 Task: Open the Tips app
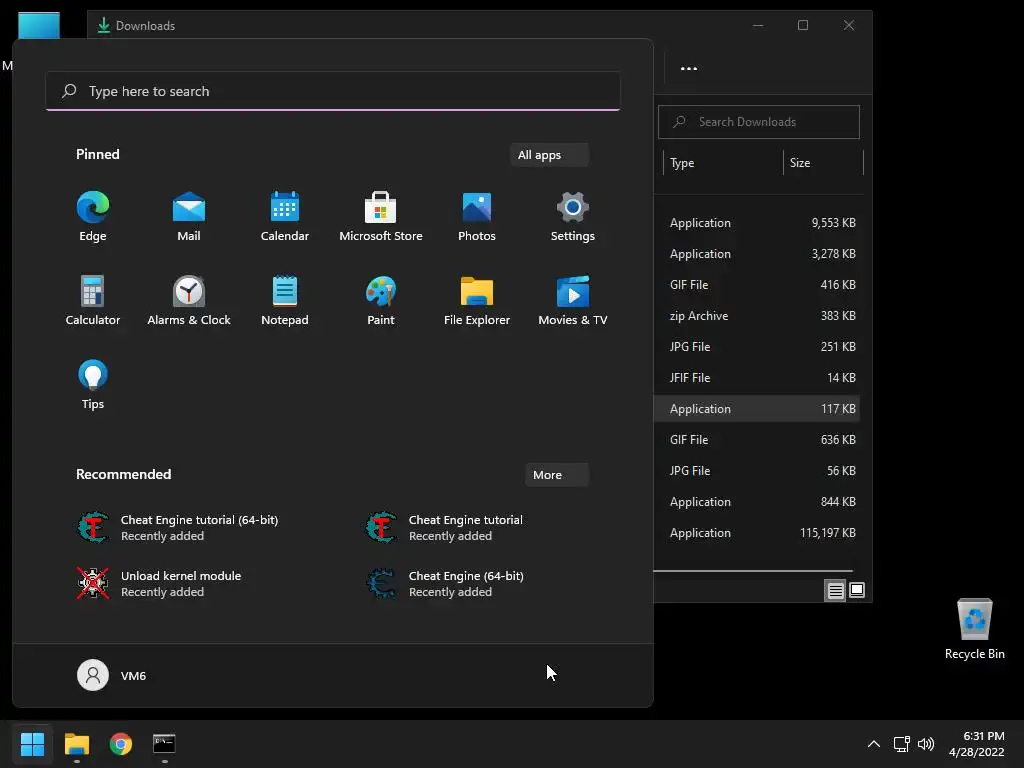[x=93, y=385]
